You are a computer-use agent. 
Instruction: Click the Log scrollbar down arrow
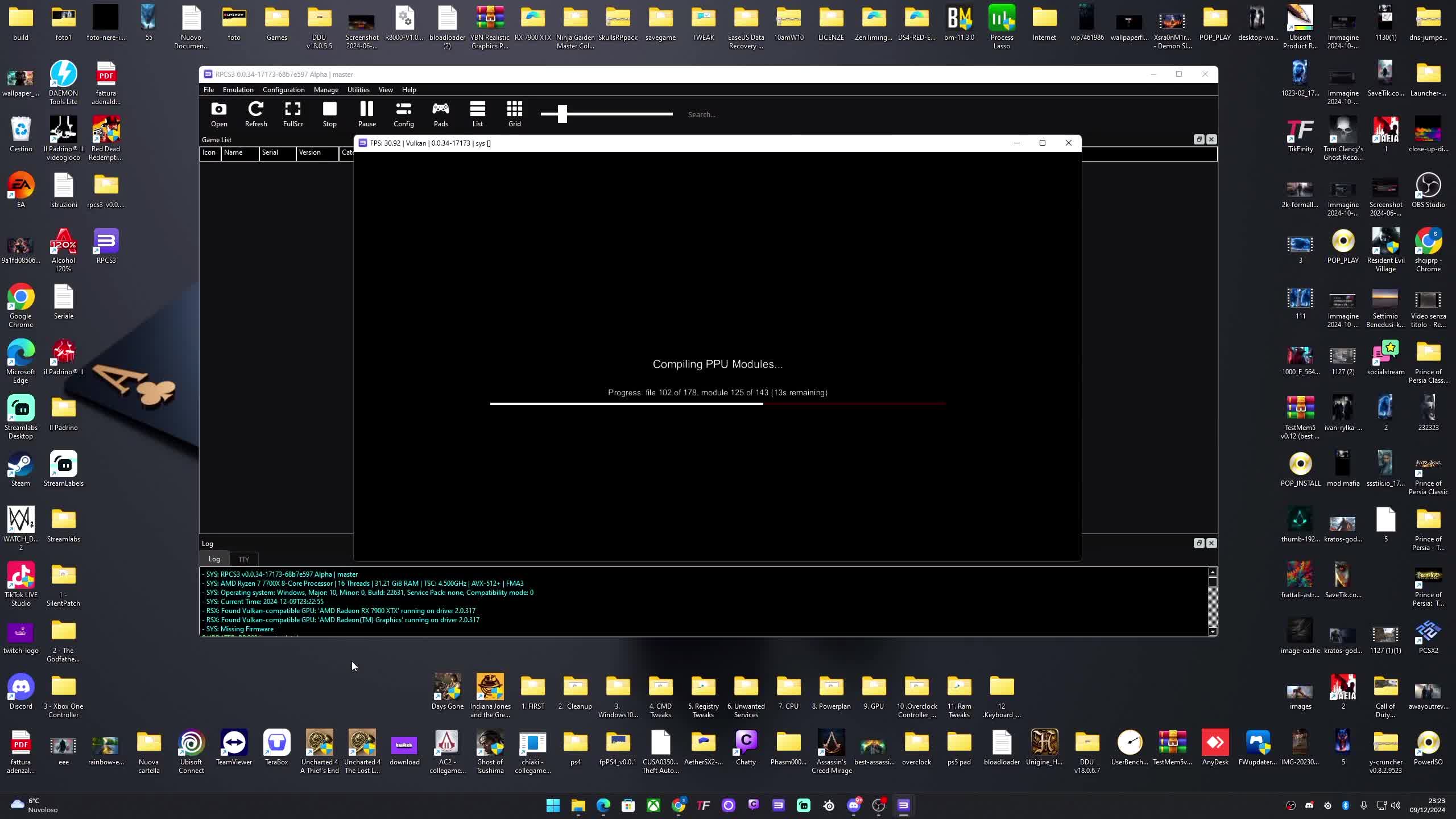1213,631
